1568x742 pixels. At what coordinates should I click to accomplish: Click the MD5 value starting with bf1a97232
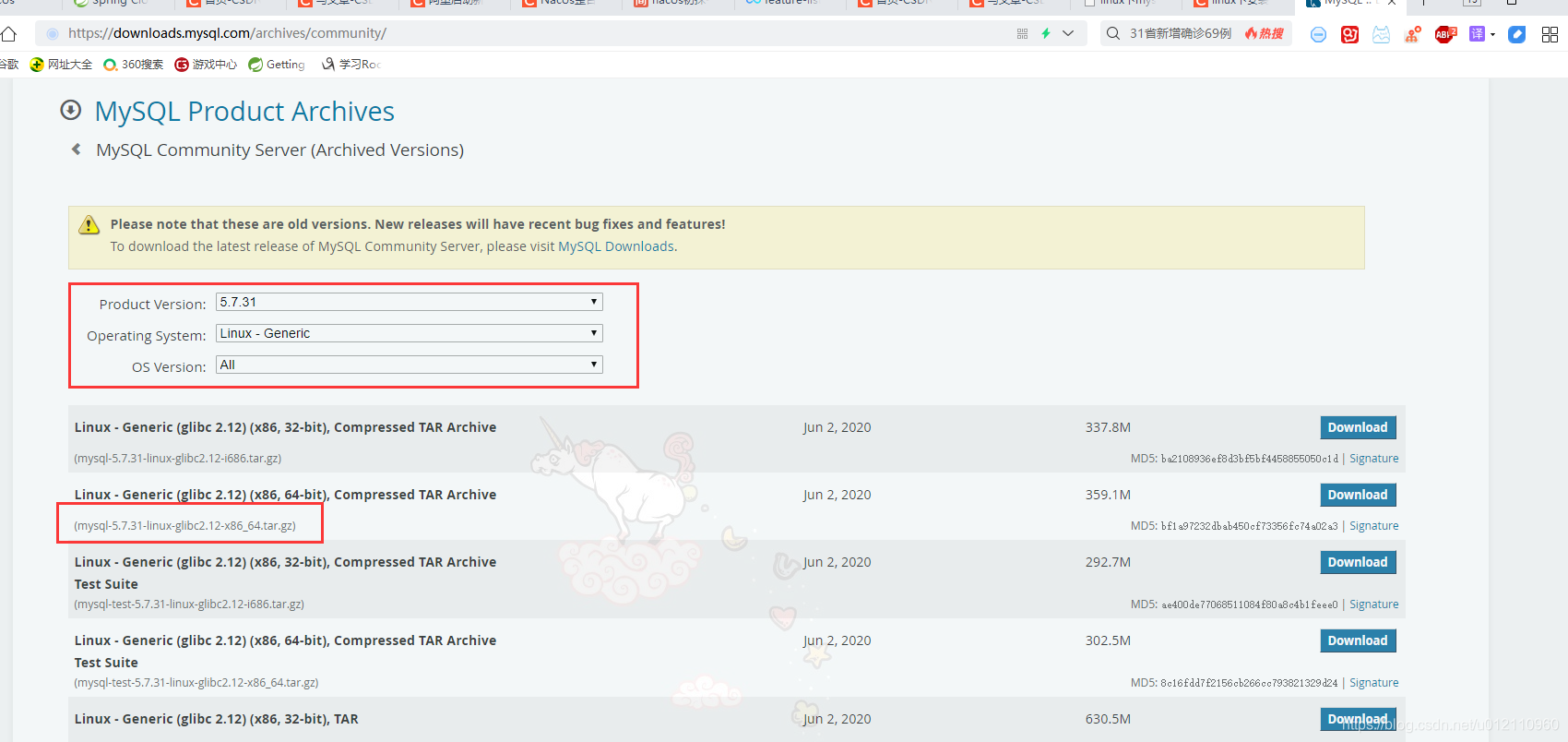coord(1249,526)
